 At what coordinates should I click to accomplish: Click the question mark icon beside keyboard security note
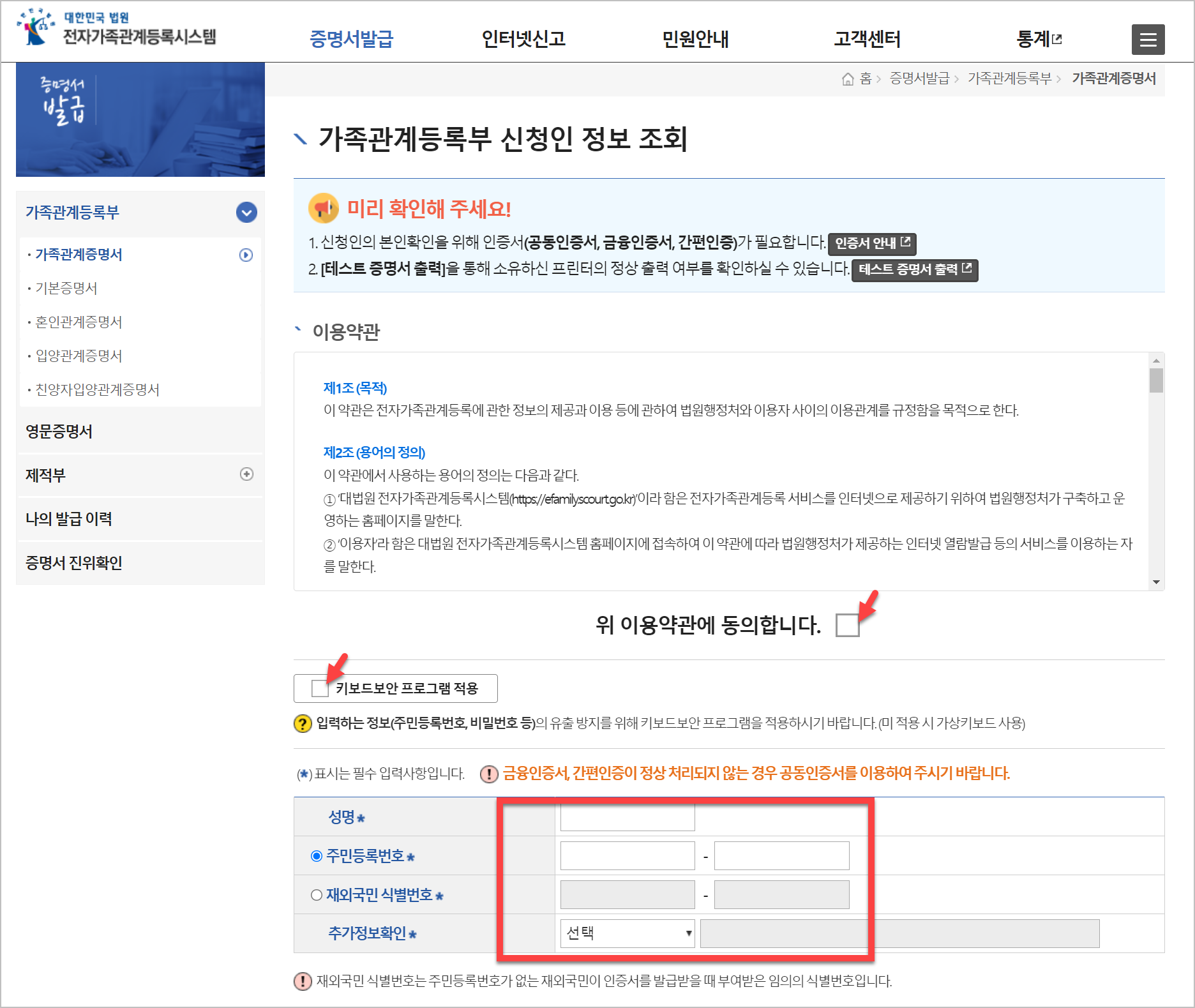[303, 723]
